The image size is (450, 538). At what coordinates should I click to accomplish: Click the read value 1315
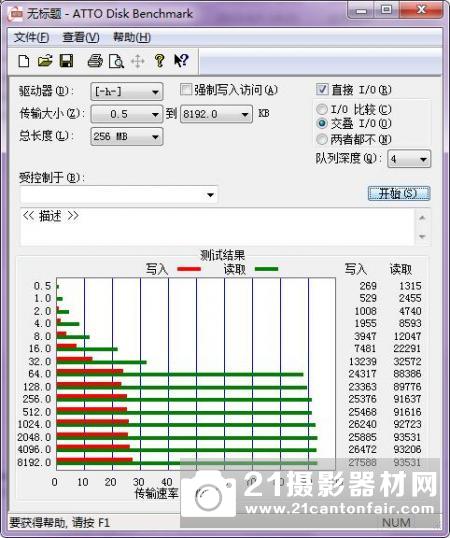click(x=410, y=286)
